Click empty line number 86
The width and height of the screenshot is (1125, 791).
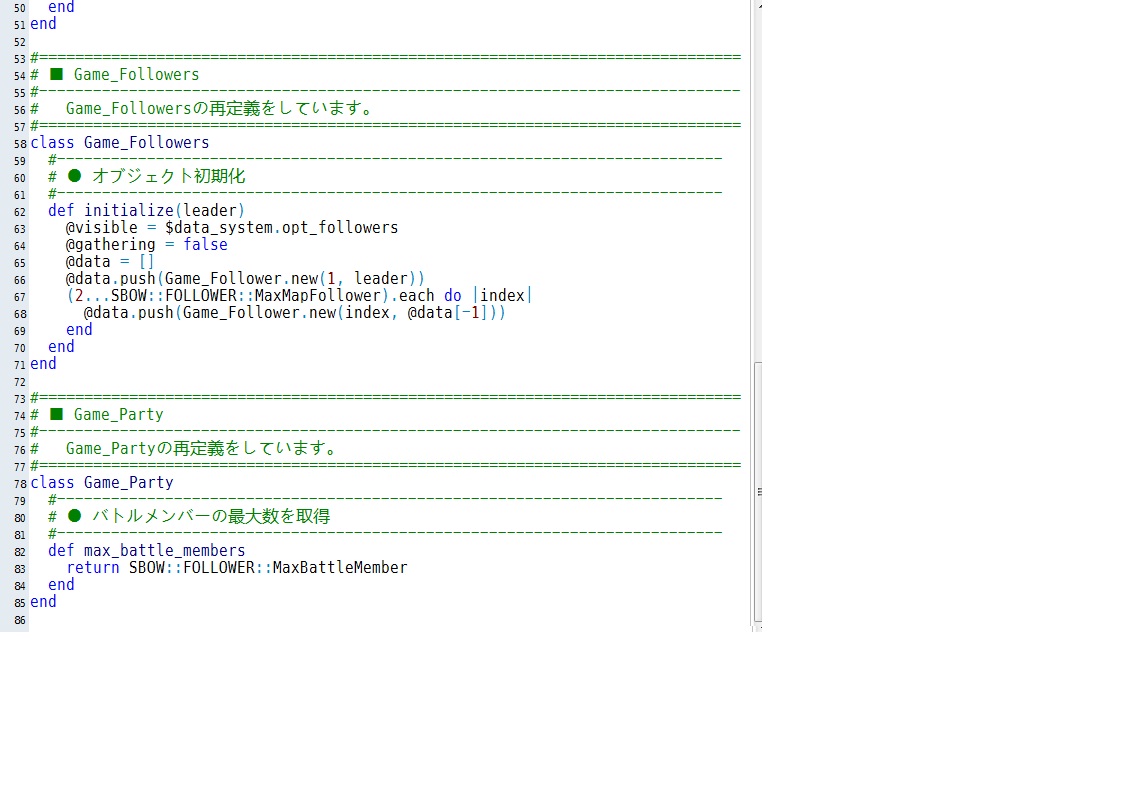coord(19,620)
